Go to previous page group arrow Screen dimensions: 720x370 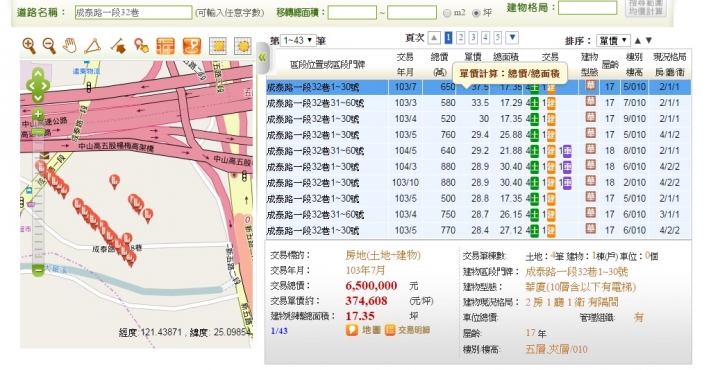pos(434,38)
